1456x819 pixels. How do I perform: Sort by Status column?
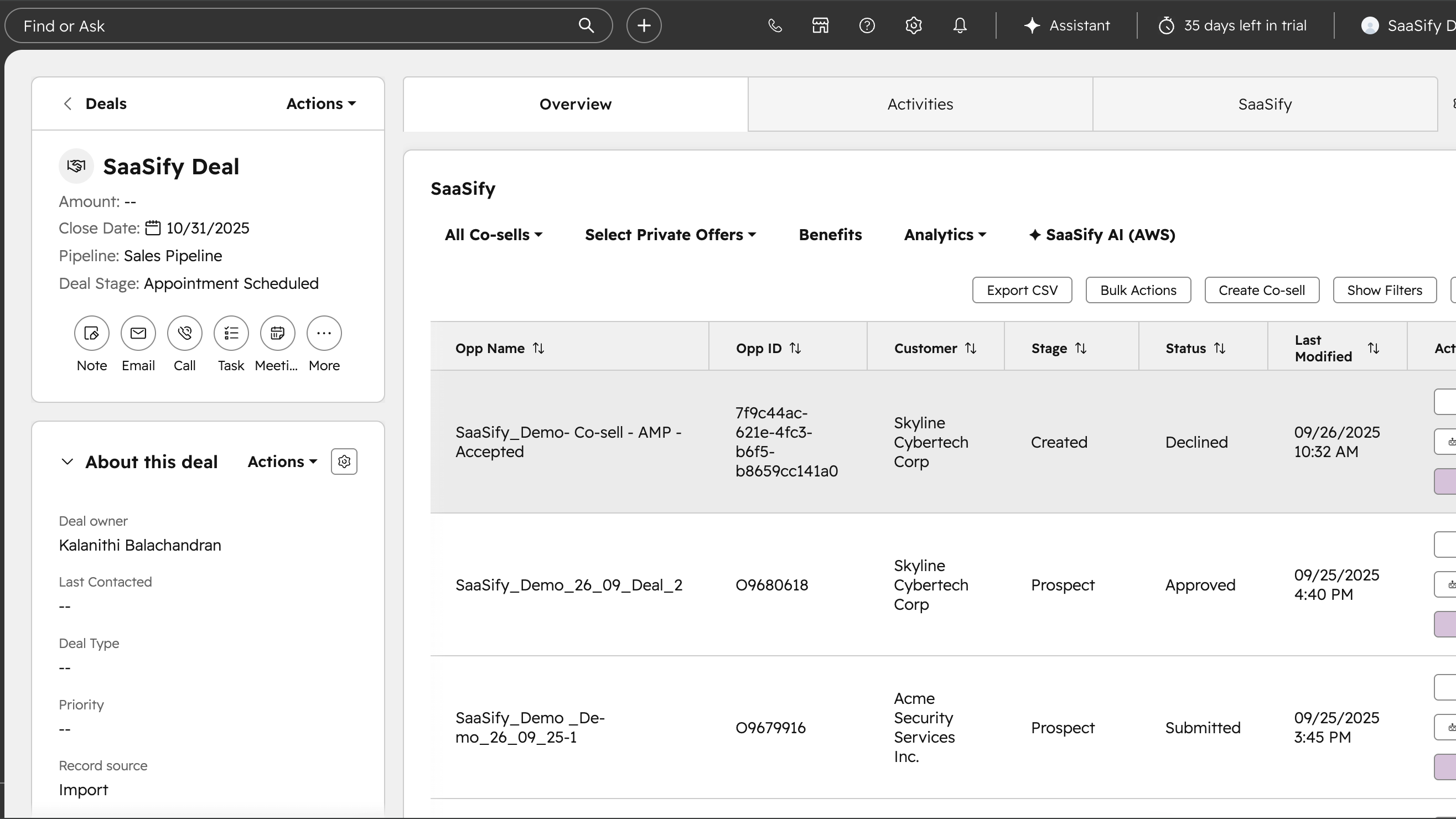click(x=1219, y=348)
